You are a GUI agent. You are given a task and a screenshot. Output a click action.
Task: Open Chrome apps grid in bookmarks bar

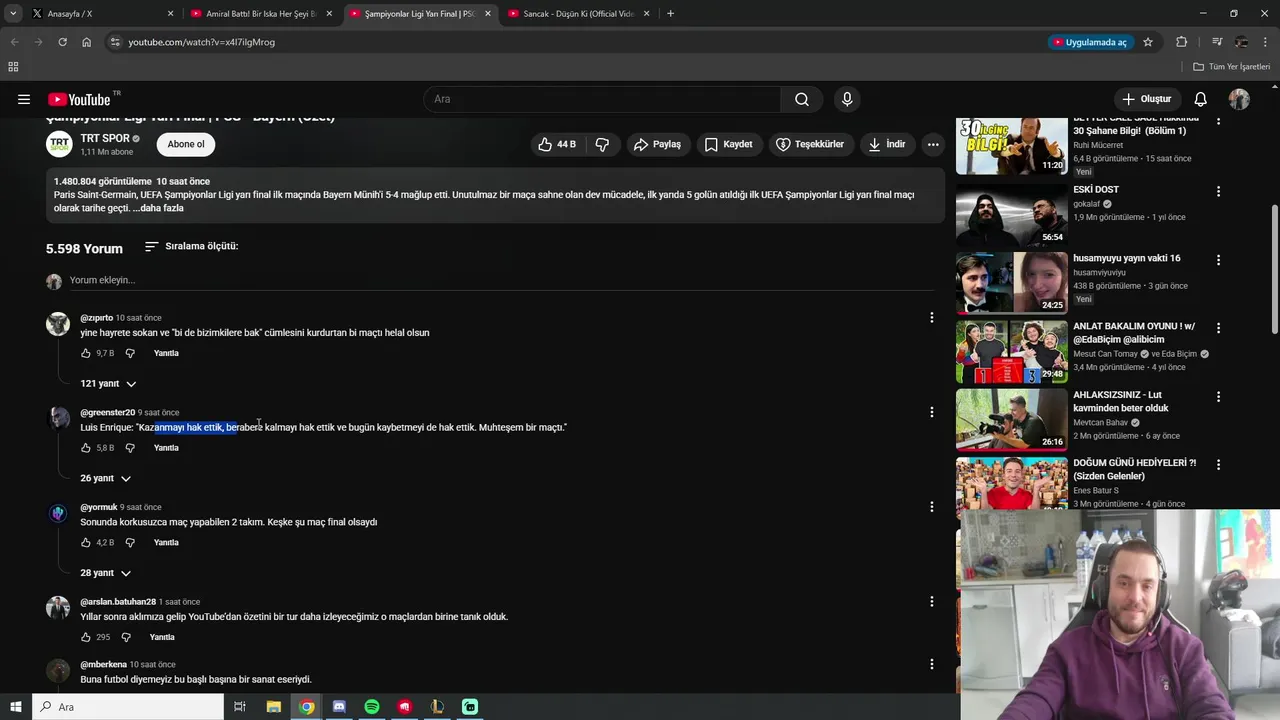(13, 67)
